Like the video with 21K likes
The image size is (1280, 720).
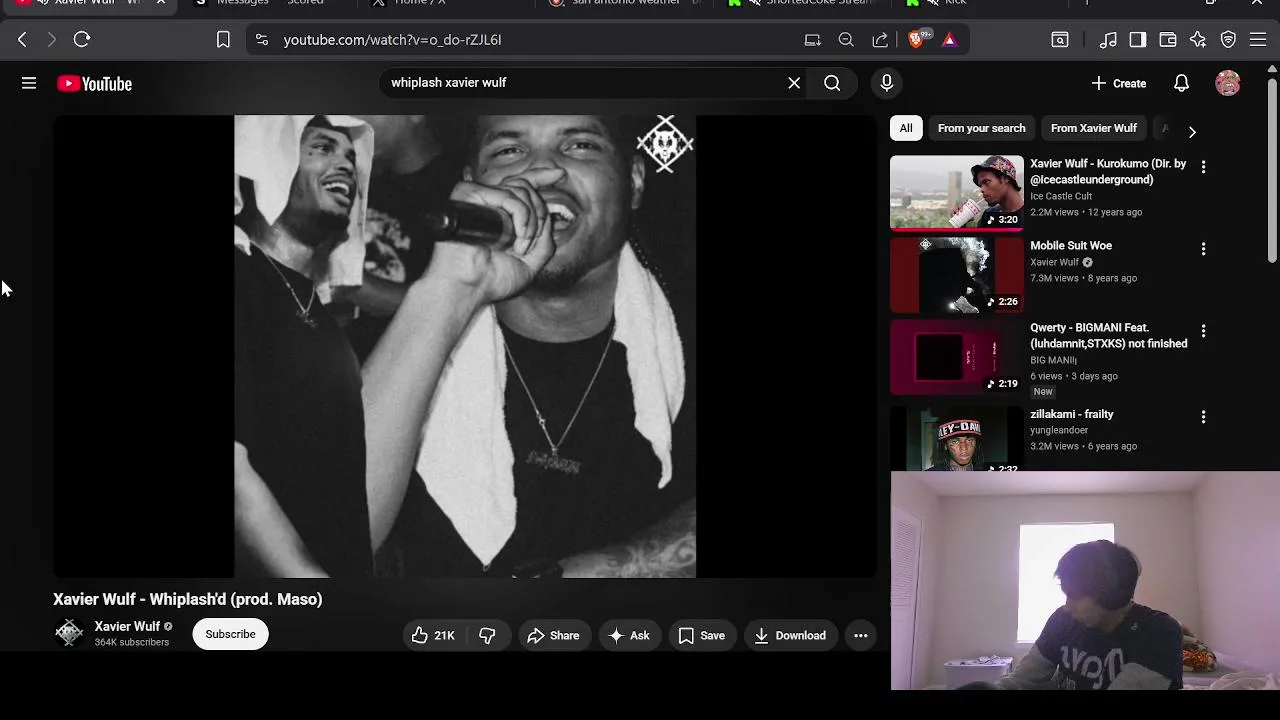(x=433, y=635)
